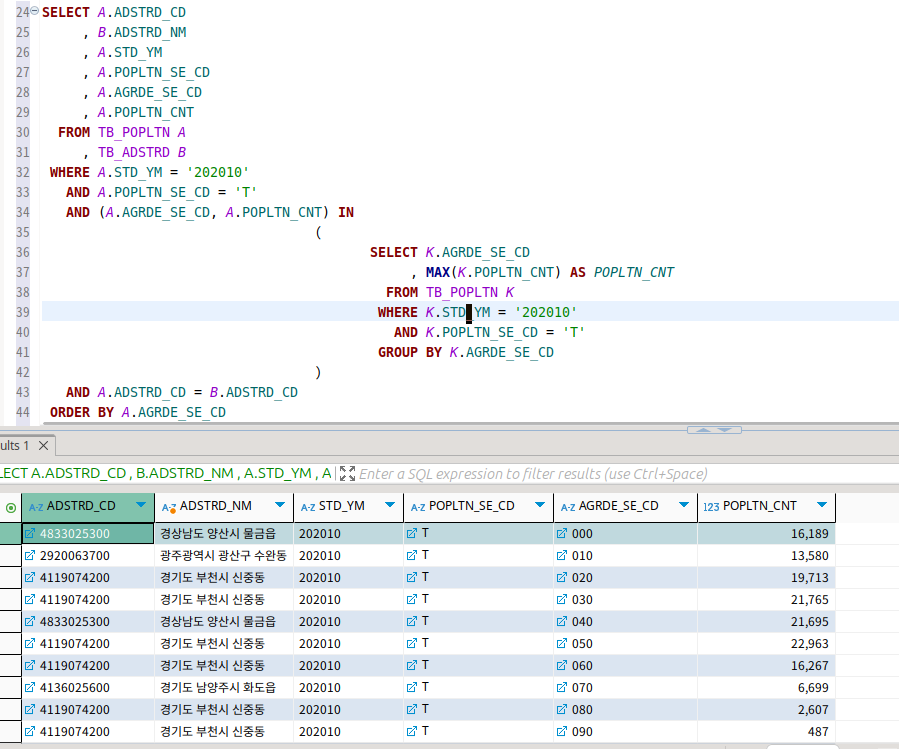Click the panel divider handle above results
899x749 pixels.
pyautogui.click(x=714, y=429)
